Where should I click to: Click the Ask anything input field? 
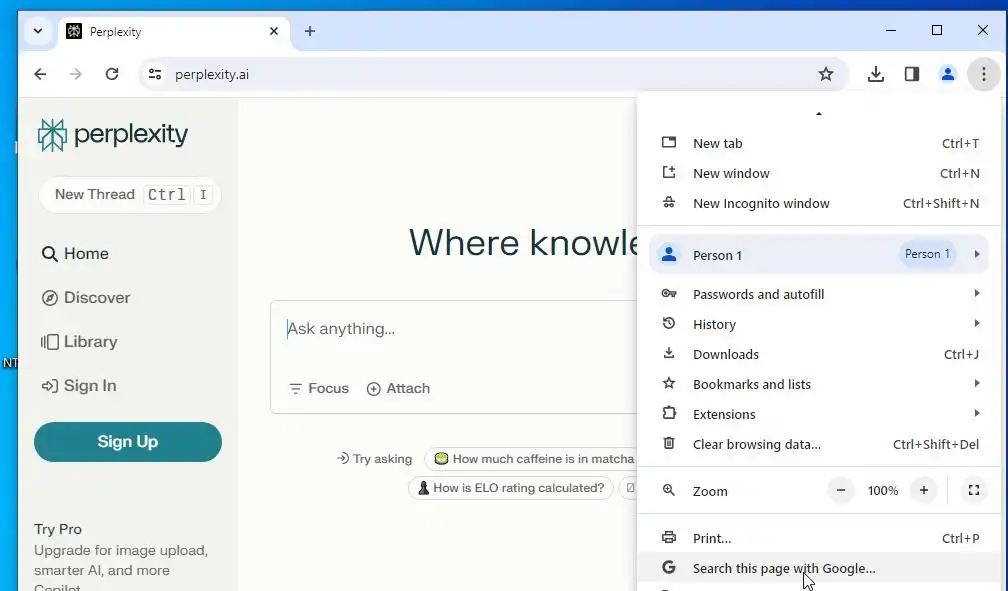point(453,329)
